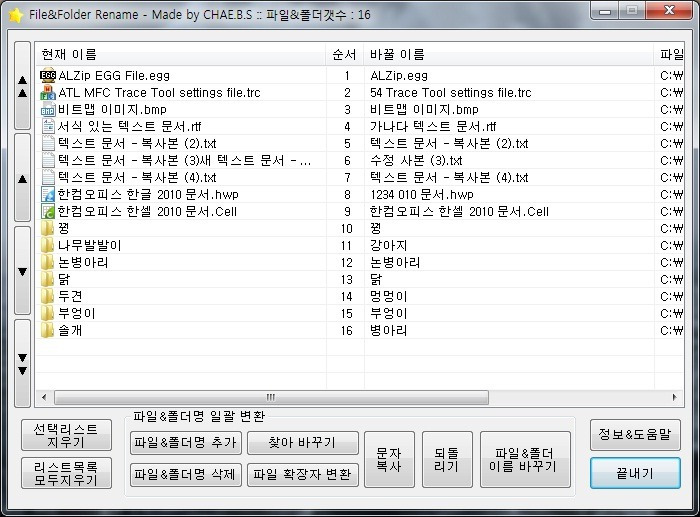
Task: Select current name 나무발발이
Action: tap(89, 246)
